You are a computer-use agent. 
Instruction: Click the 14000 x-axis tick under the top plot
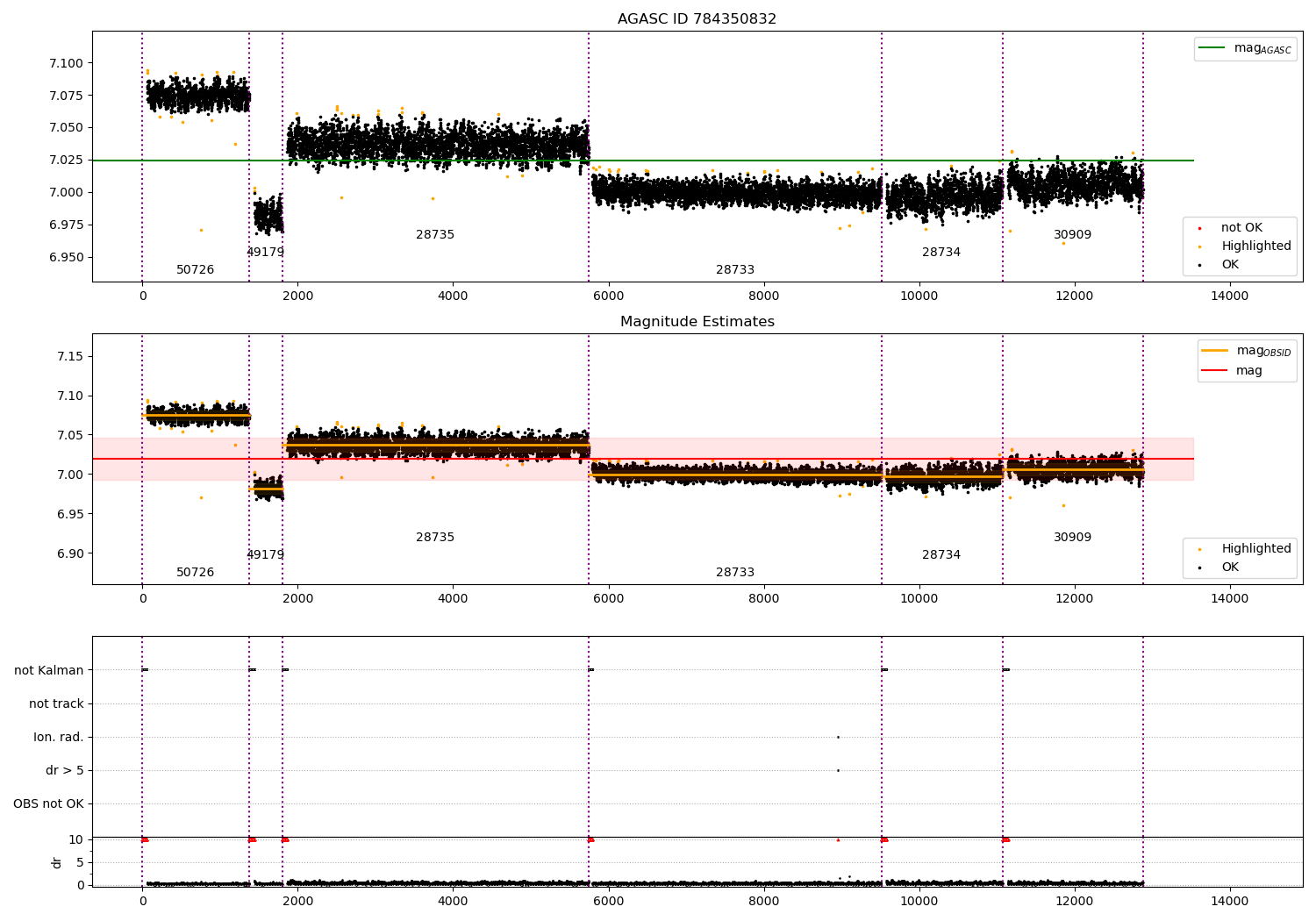tap(1229, 296)
